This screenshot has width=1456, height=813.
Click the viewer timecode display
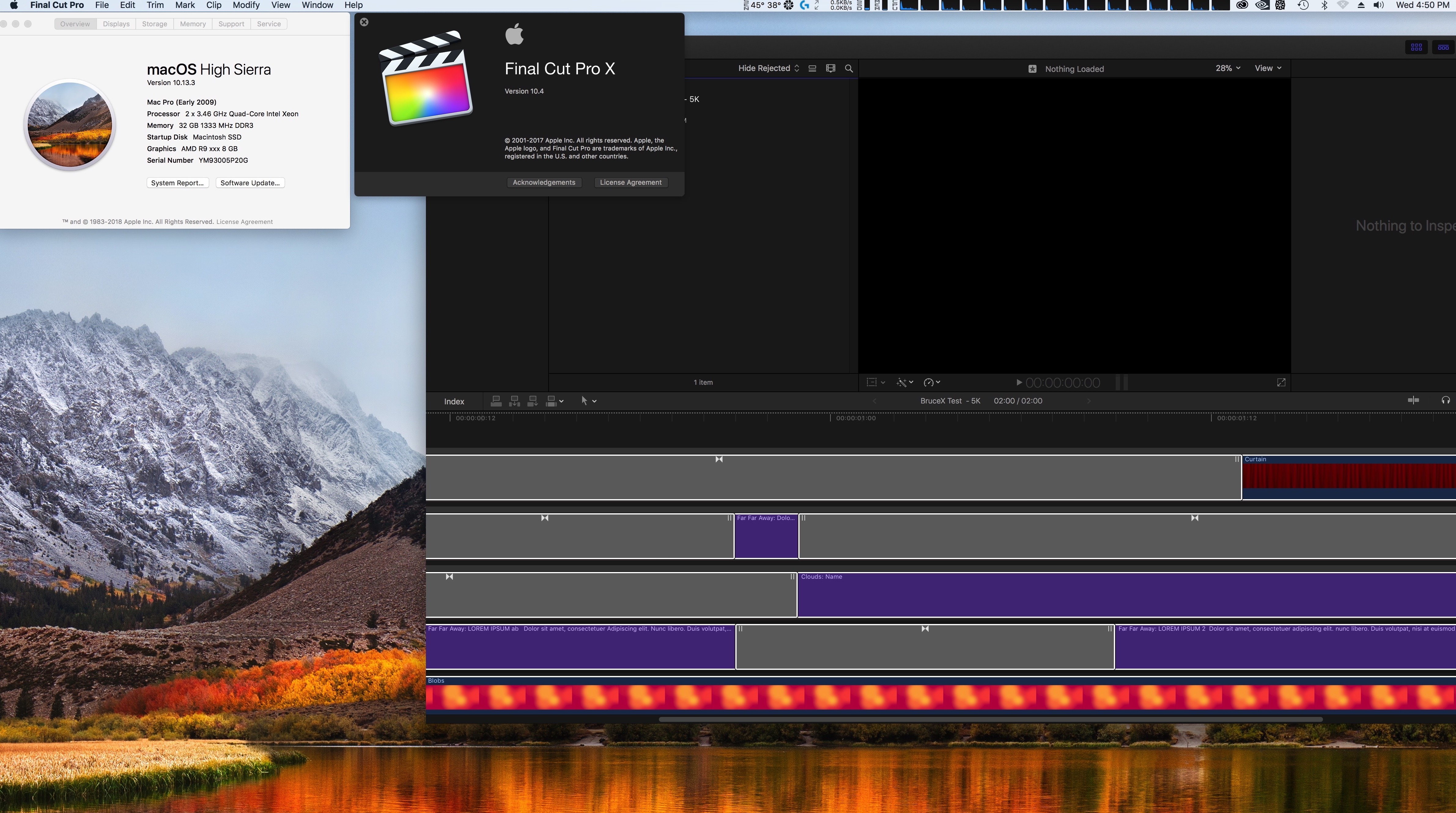click(x=1062, y=383)
